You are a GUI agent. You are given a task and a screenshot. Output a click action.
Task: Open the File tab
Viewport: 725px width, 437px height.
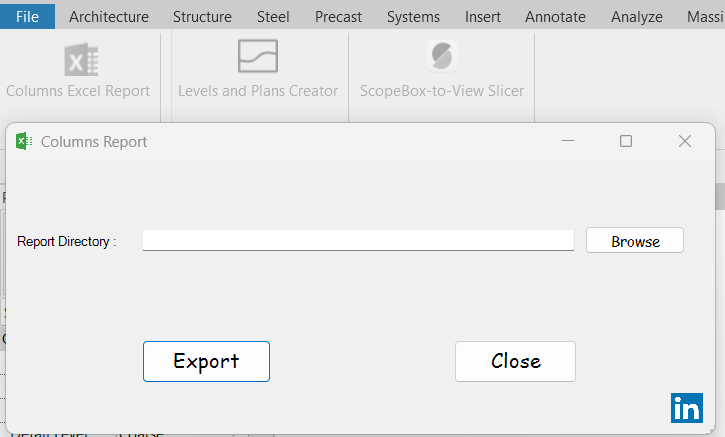coord(28,16)
